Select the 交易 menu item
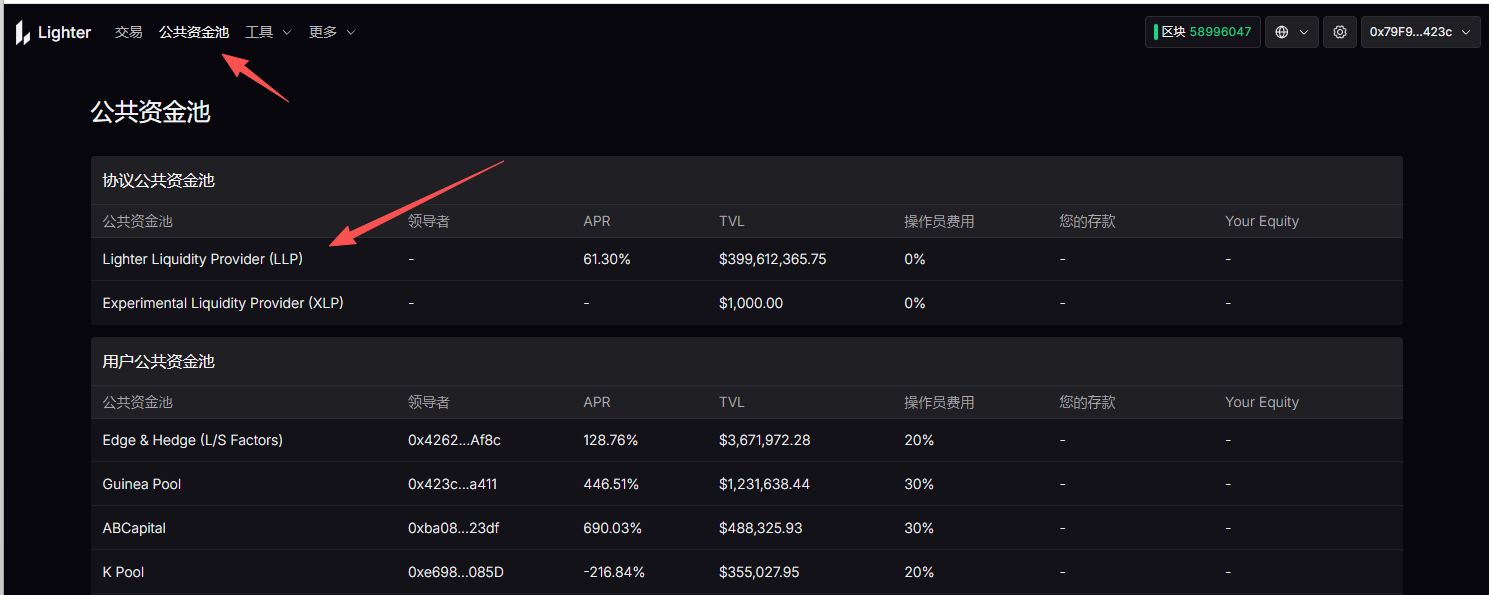The height and width of the screenshot is (595, 1489). coord(128,31)
